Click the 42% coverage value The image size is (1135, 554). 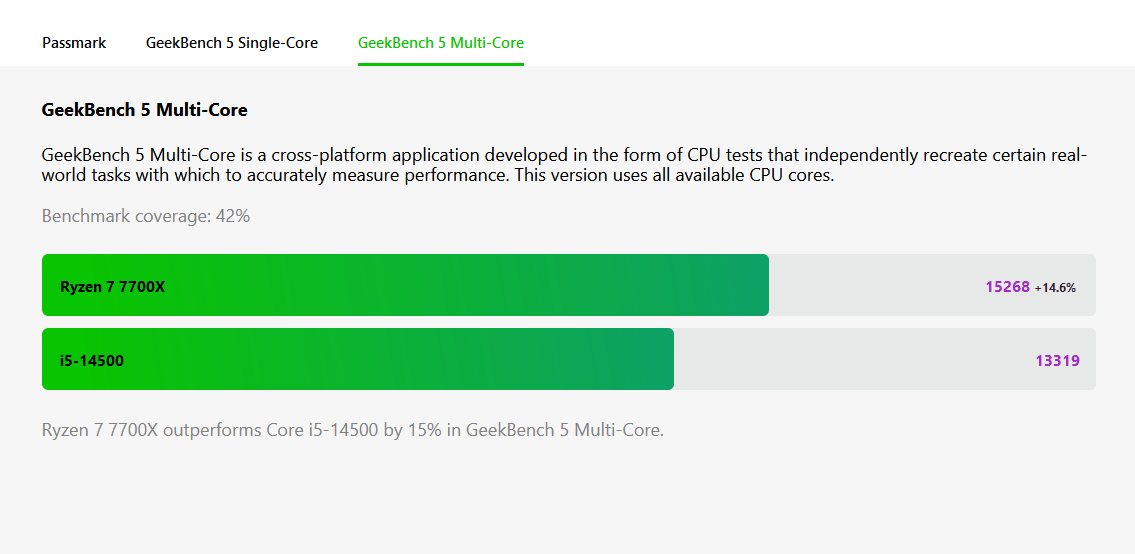[233, 216]
